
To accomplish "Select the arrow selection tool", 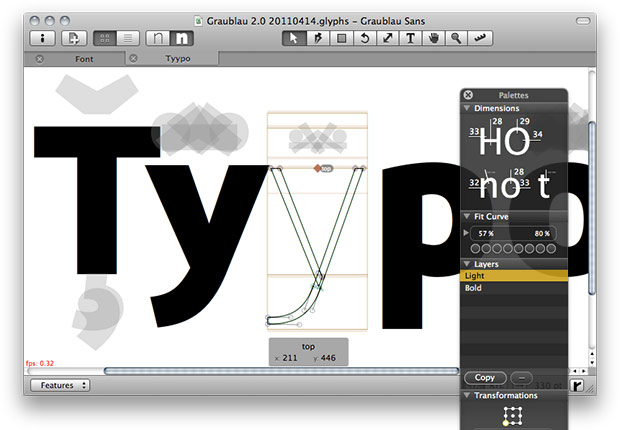I will click(x=294, y=38).
